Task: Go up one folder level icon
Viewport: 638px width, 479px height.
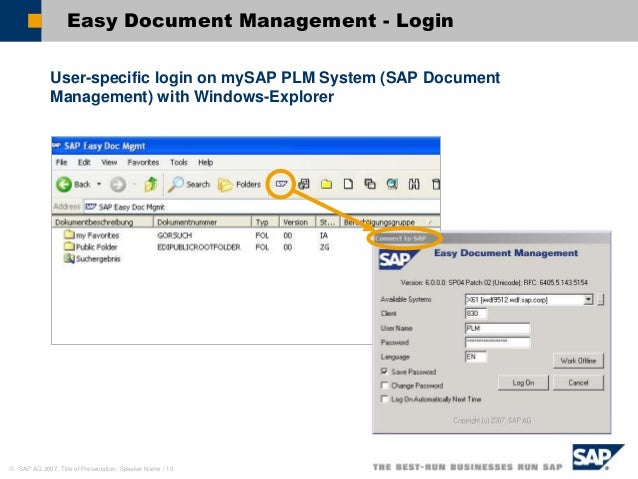Action: pyautogui.click(x=151, y=184)
